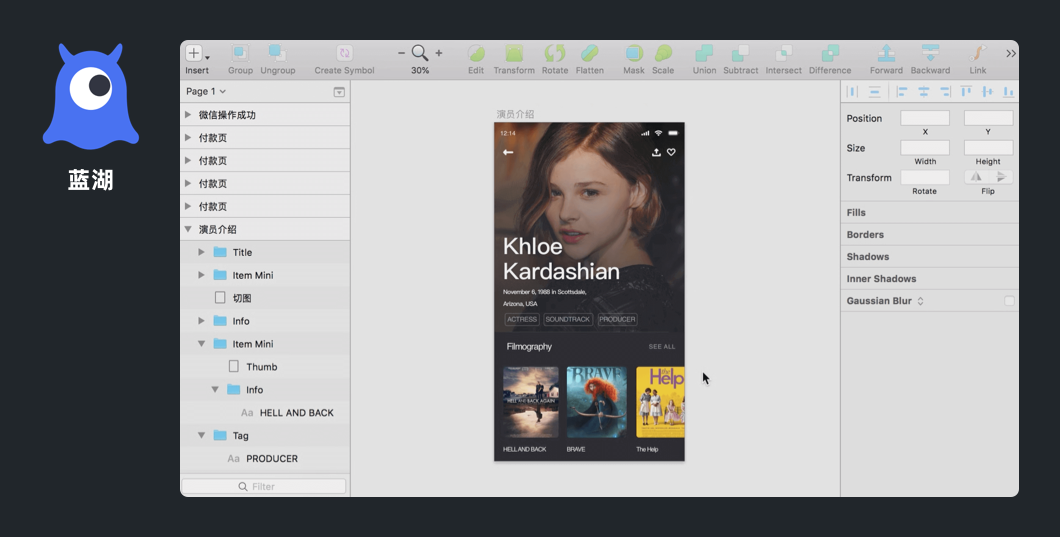Open the Page 1 dropdown
This screenshot has width=1060, height=537.
tap(206, 91)
